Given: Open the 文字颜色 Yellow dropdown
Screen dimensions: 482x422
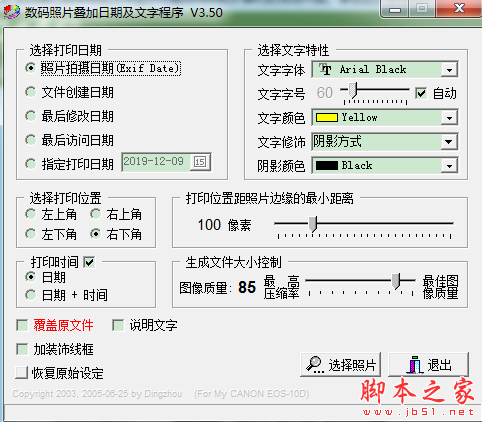Looking at the screenshot, I should coord(449,118).
